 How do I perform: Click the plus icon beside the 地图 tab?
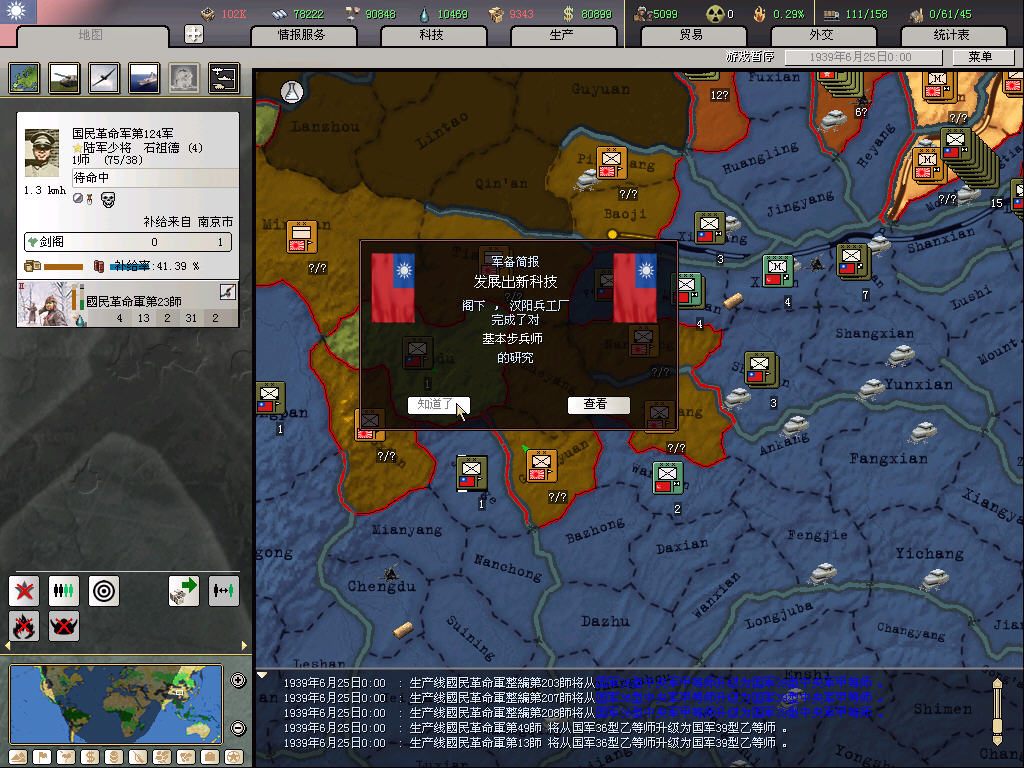[x=194, y=34]
